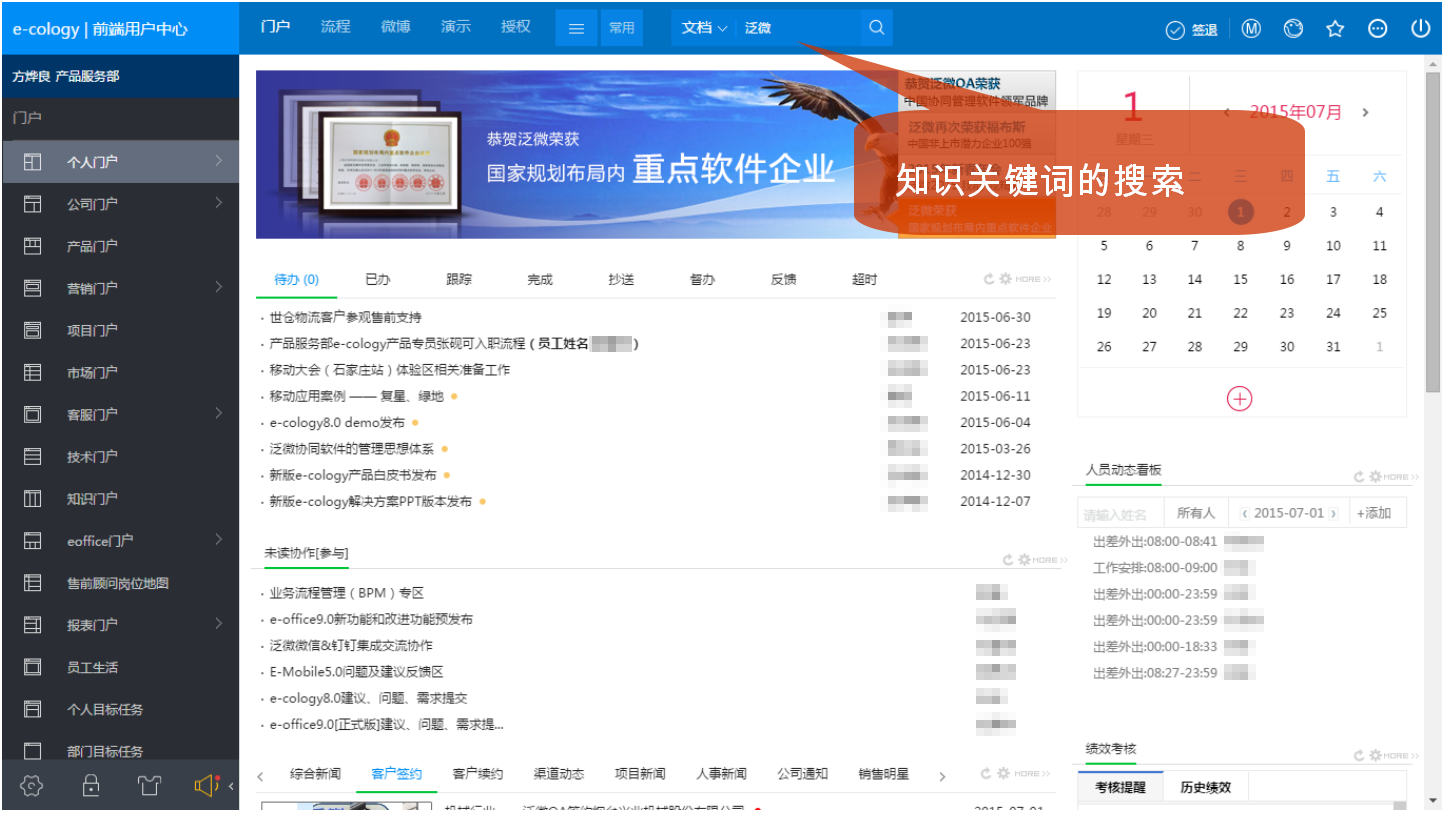Screen dimensions: 1447x815
Task: Open the 流程 top menu
Action: point(335,27)
